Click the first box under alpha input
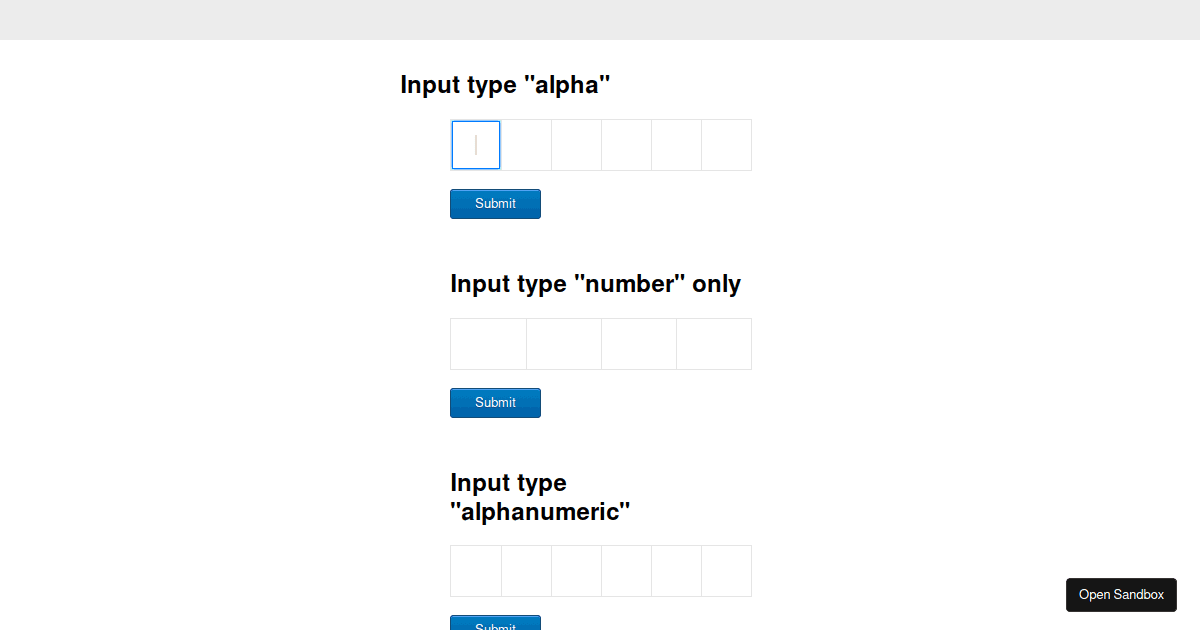Screen dimensions: 1200x630 476,145
